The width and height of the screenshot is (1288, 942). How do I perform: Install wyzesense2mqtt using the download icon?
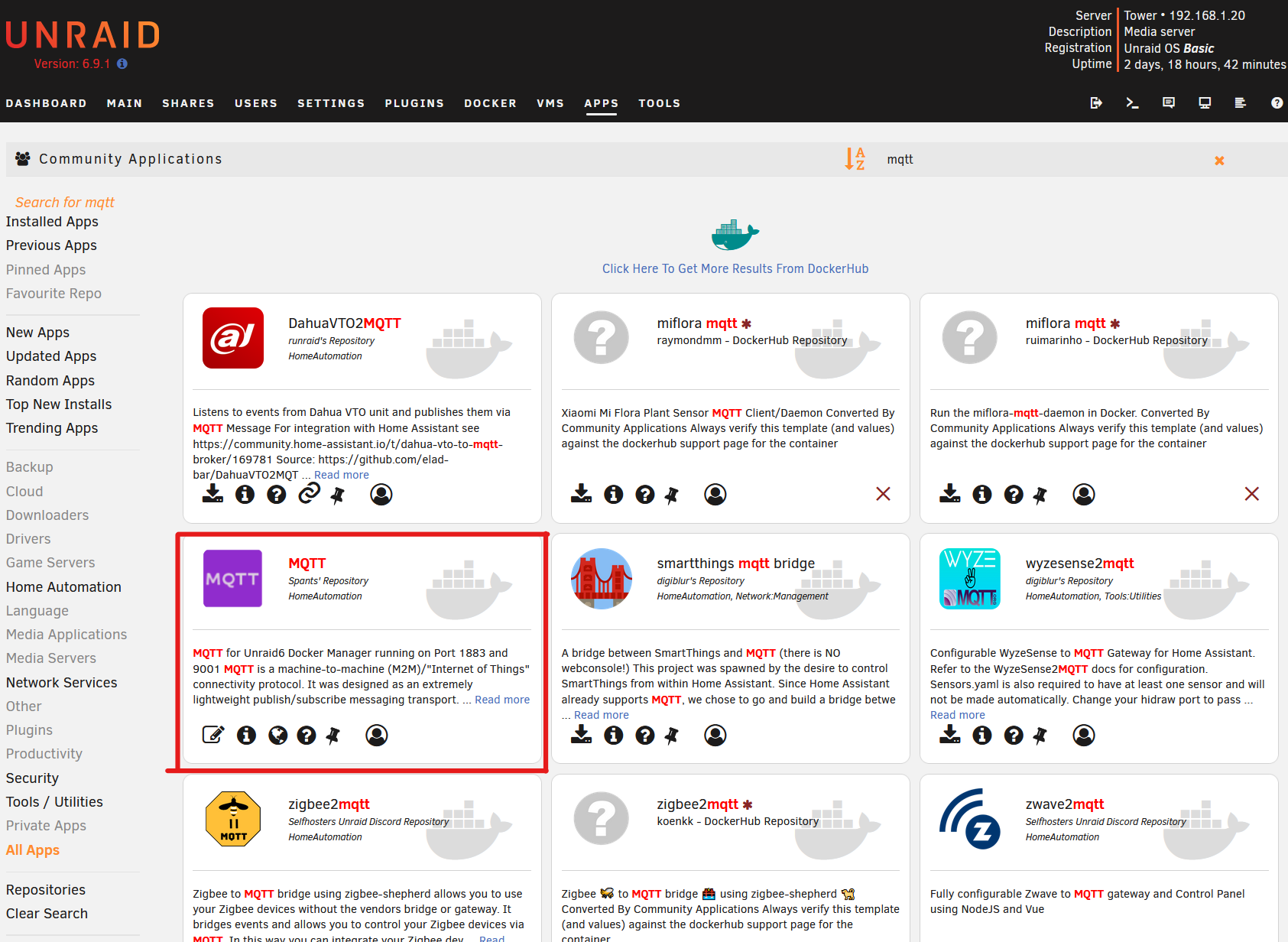point(950,735)
